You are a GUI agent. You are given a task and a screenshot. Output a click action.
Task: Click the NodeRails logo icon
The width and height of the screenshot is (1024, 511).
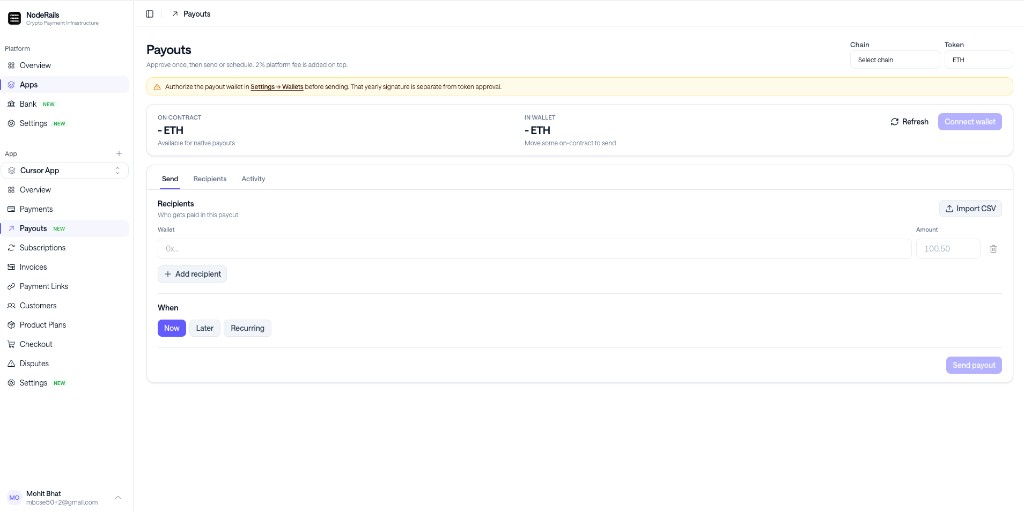pos(14,18)
